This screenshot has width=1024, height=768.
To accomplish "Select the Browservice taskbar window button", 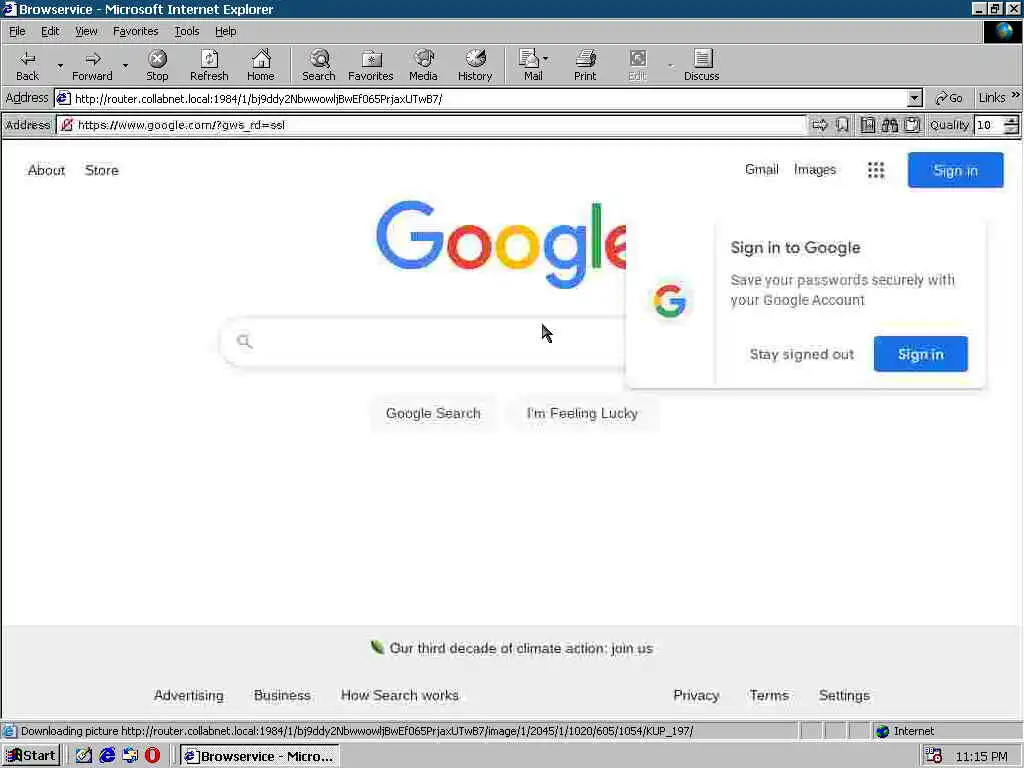I will (259, 756).
